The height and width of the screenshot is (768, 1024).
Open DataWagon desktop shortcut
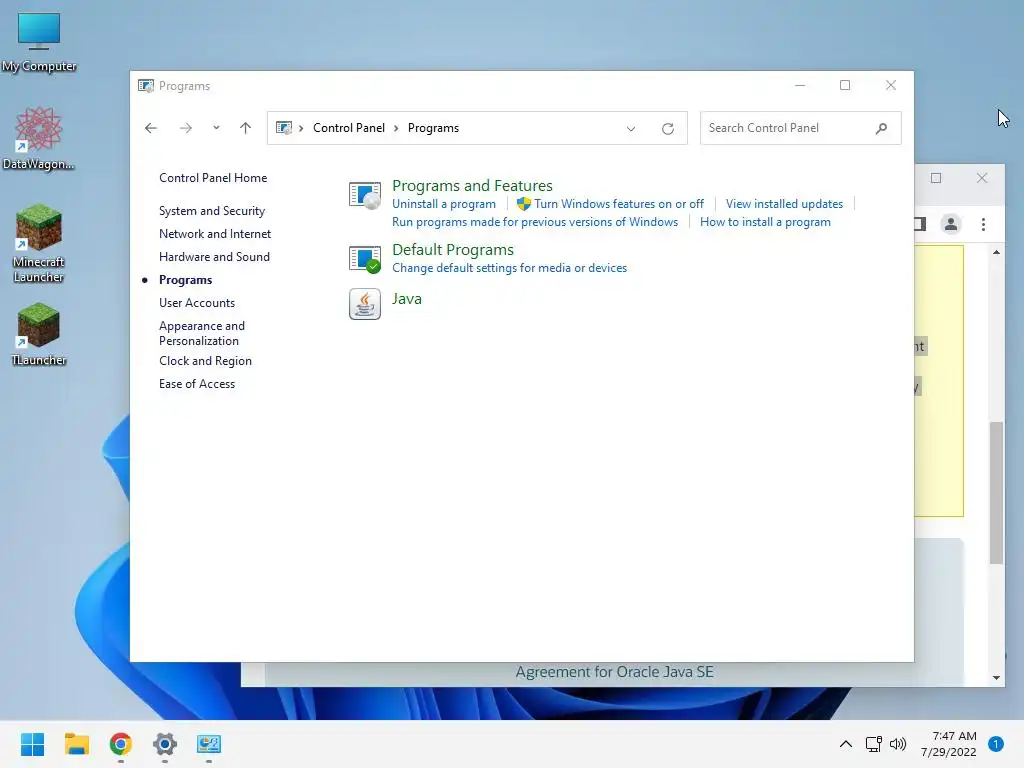coord(39,138)
